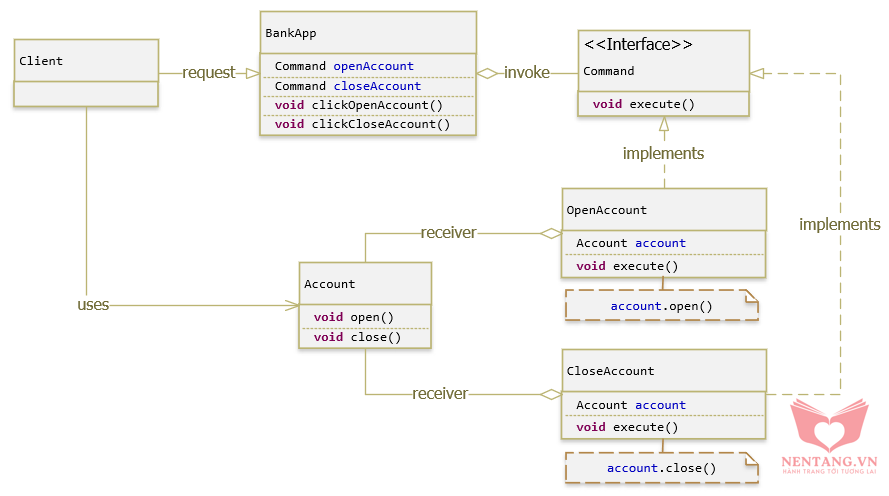
Task: Select the account.close() note
Action: (661, 468)
